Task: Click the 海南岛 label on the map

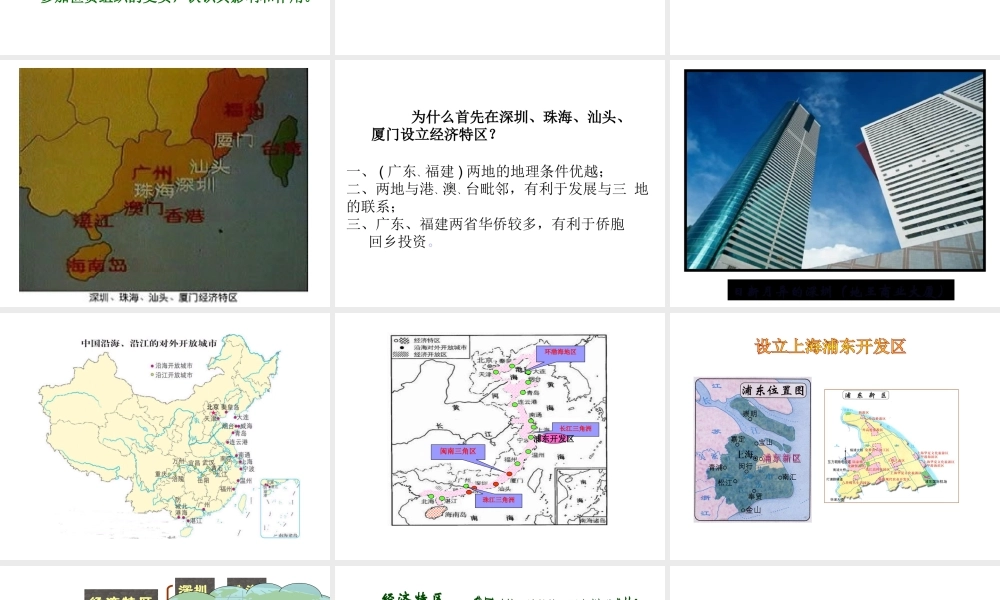Action: pyautogui.click(x=96, y=265)
